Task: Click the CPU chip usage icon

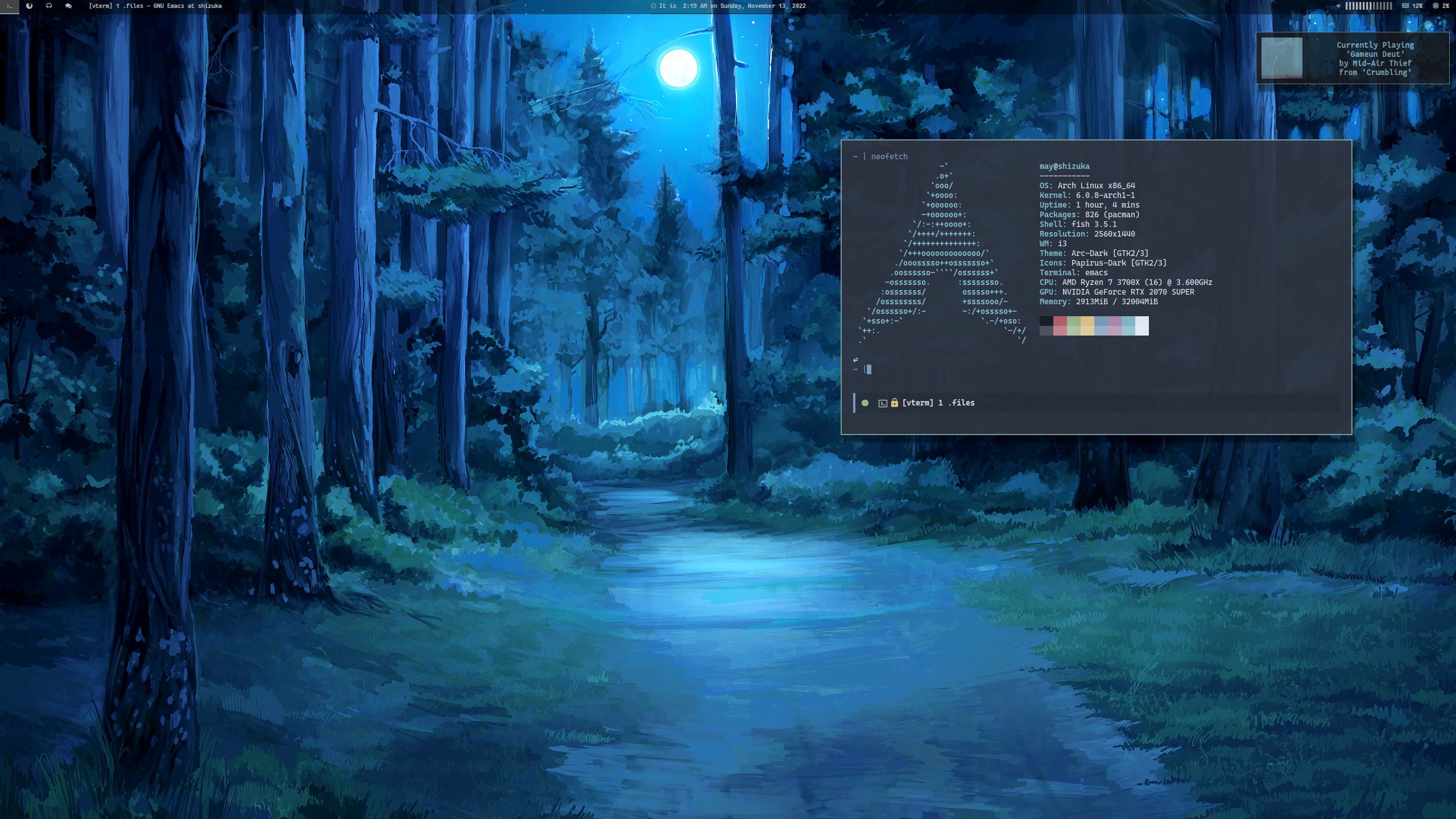Action: click(x=1435, y=6)
